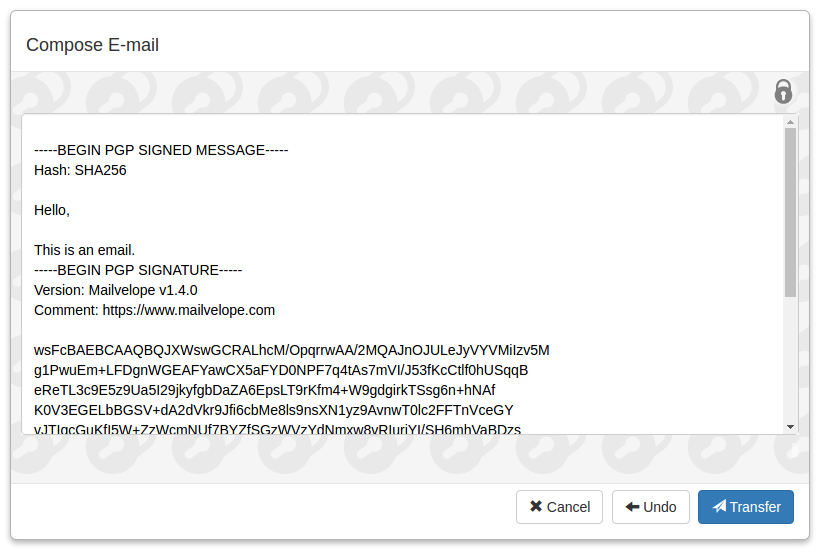Click signature line starting with wsFcBAEBCAAQ
824x552 pixels.
click(291, 350)
